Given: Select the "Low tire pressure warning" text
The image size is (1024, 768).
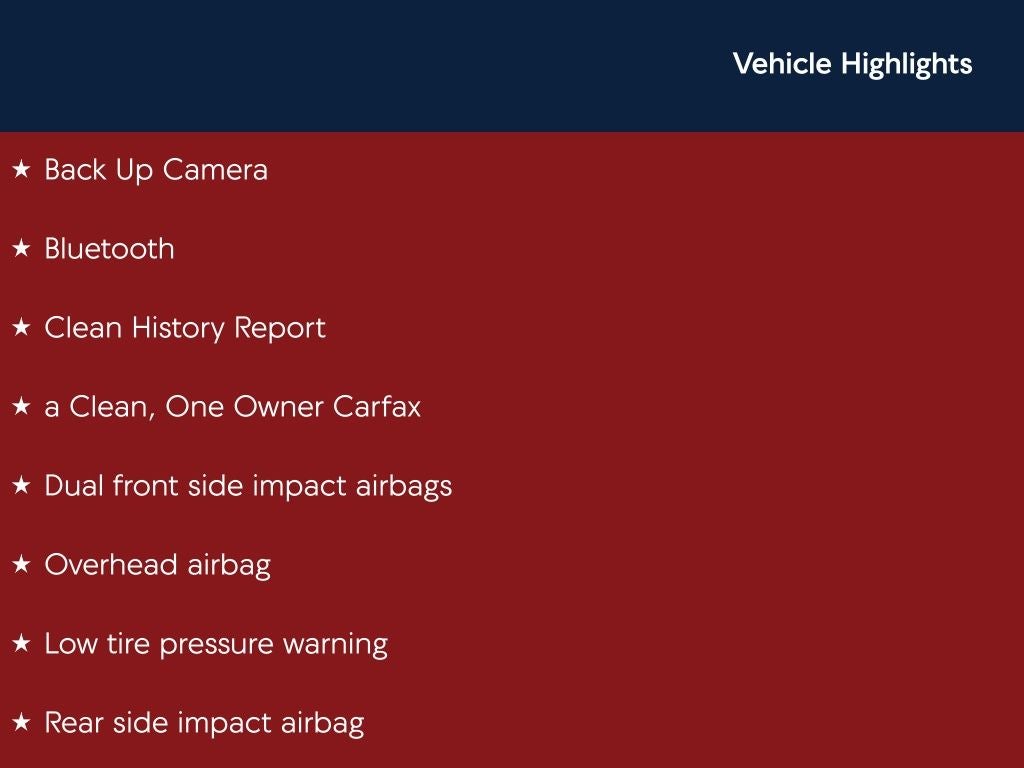Looking at the screenshot, I should click(x=216, y=644).
